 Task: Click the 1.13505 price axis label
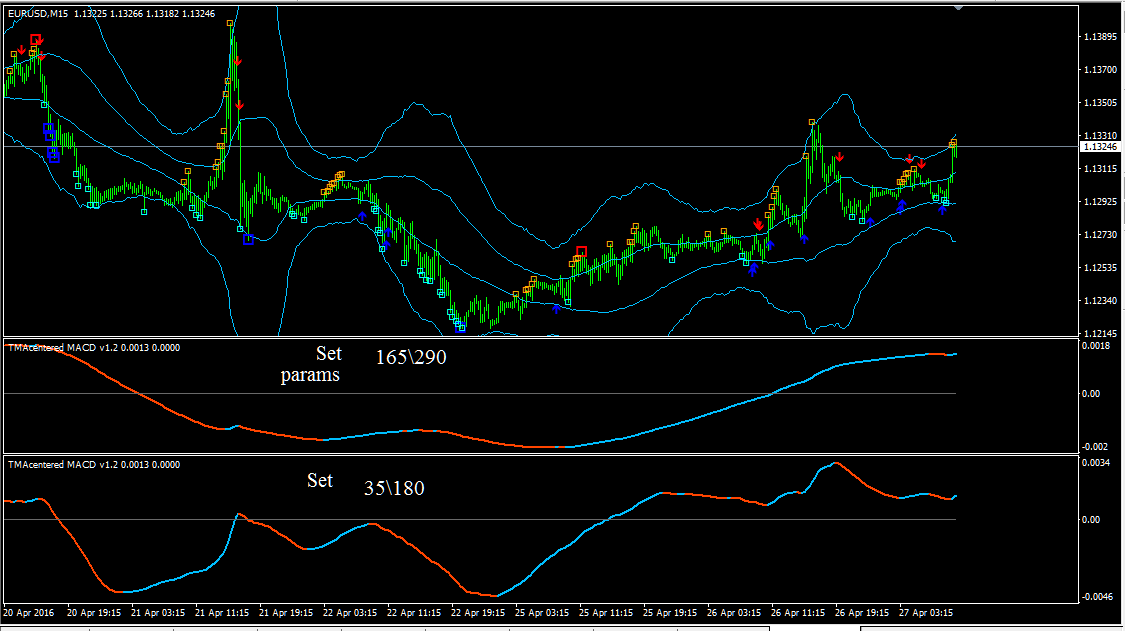point(1100,103)
